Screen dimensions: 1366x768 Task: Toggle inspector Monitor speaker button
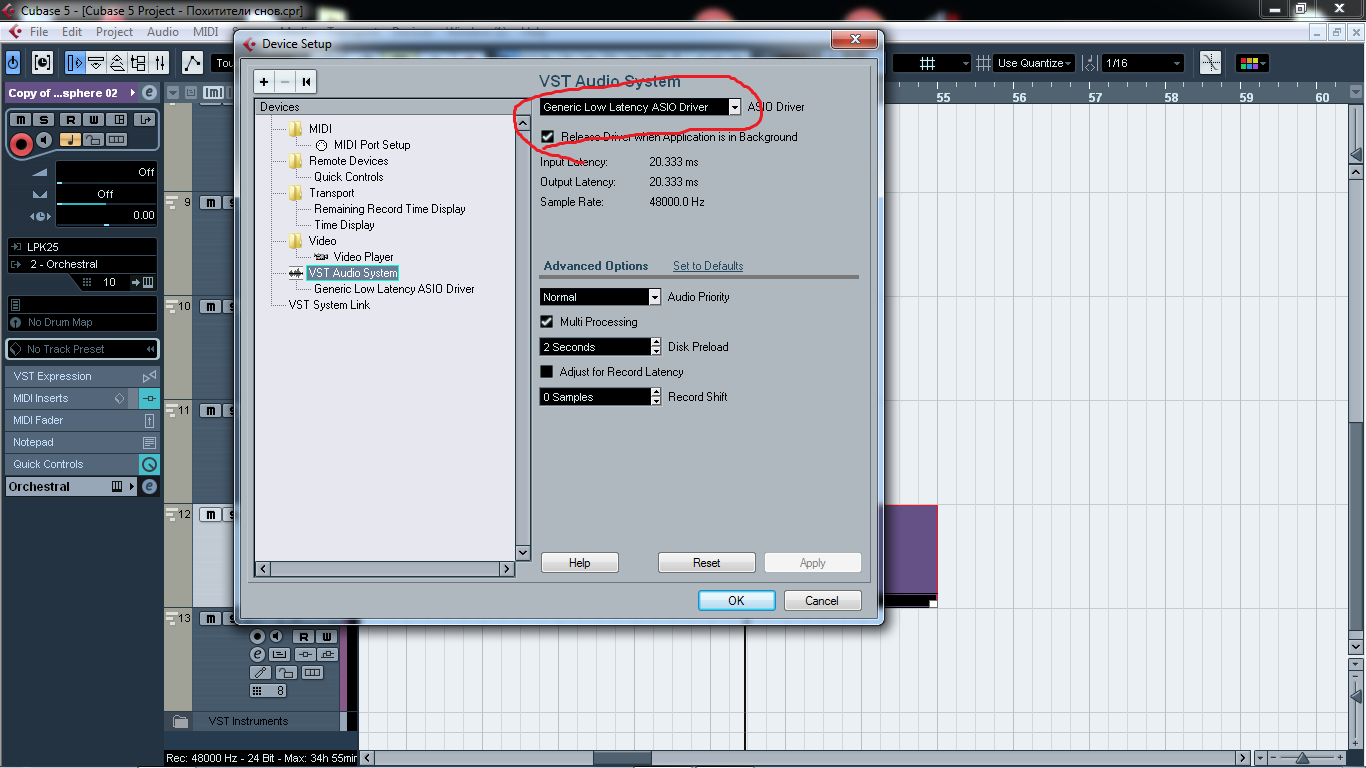pyautogui.click(x=44, y=140)
